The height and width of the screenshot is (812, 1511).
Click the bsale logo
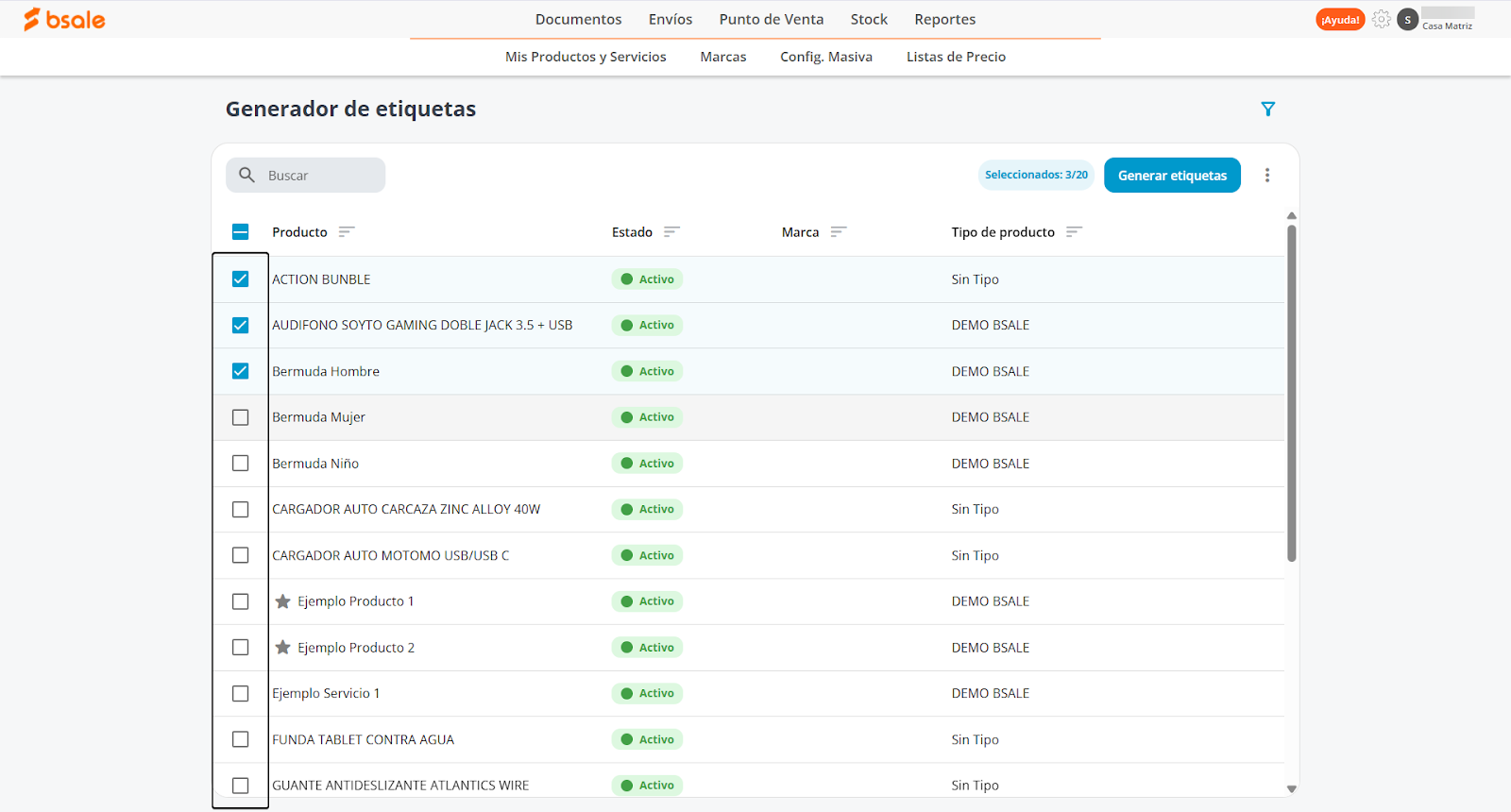(x=64, y=19)
